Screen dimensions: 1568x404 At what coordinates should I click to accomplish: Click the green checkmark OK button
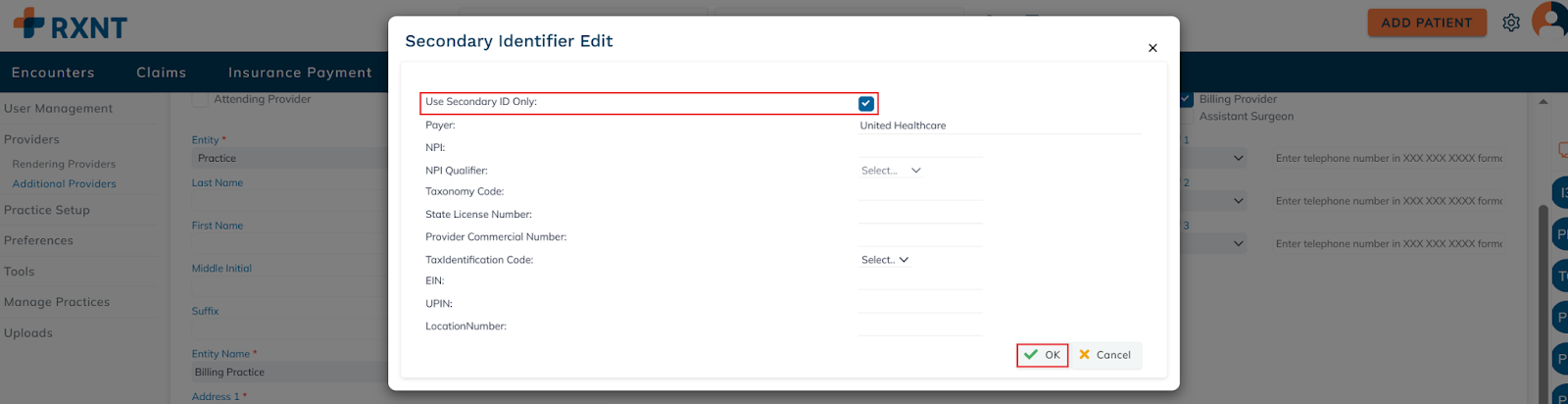pyautogui.click(x=1042, y=355)
